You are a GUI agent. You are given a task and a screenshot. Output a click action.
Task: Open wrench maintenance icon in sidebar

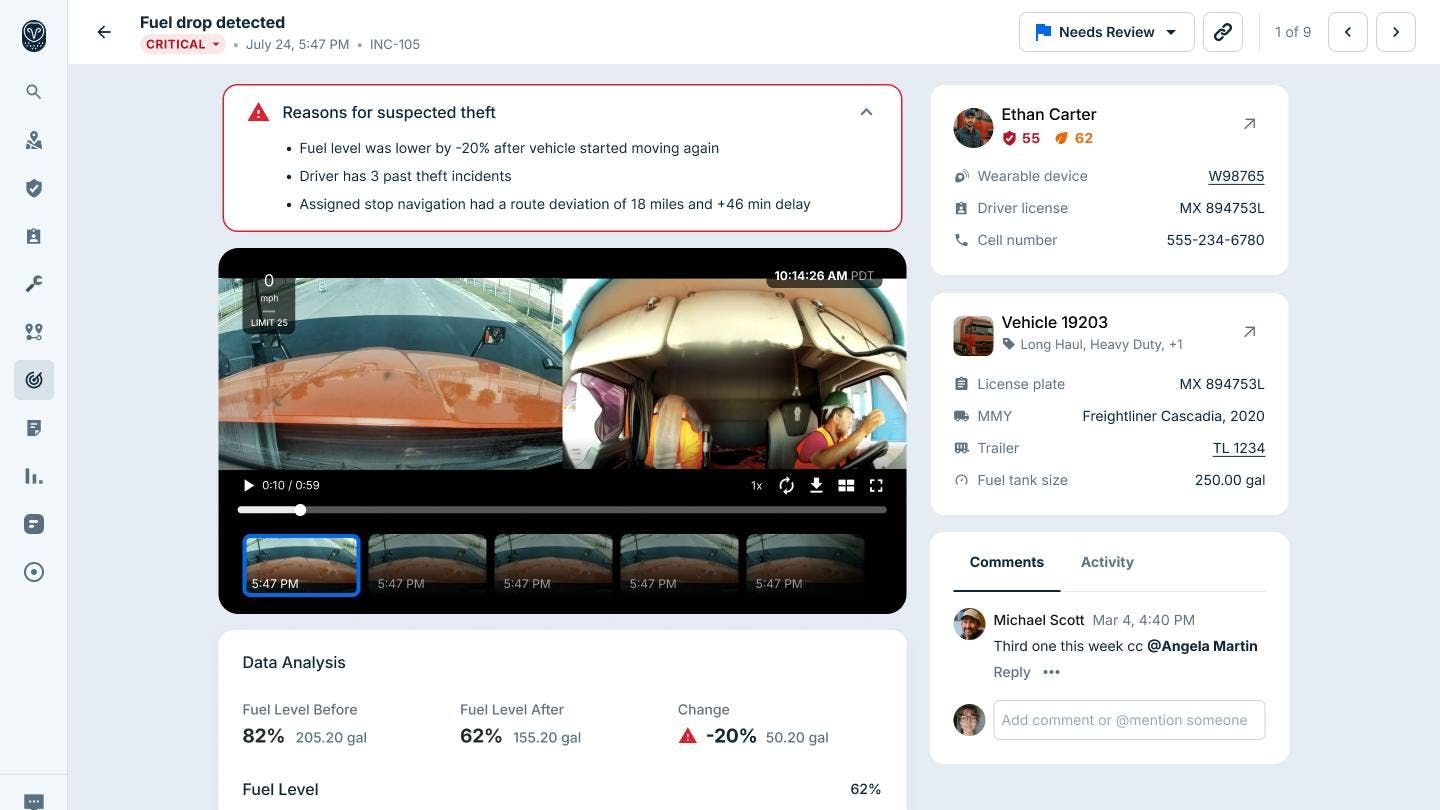click(x=34, y=284)
